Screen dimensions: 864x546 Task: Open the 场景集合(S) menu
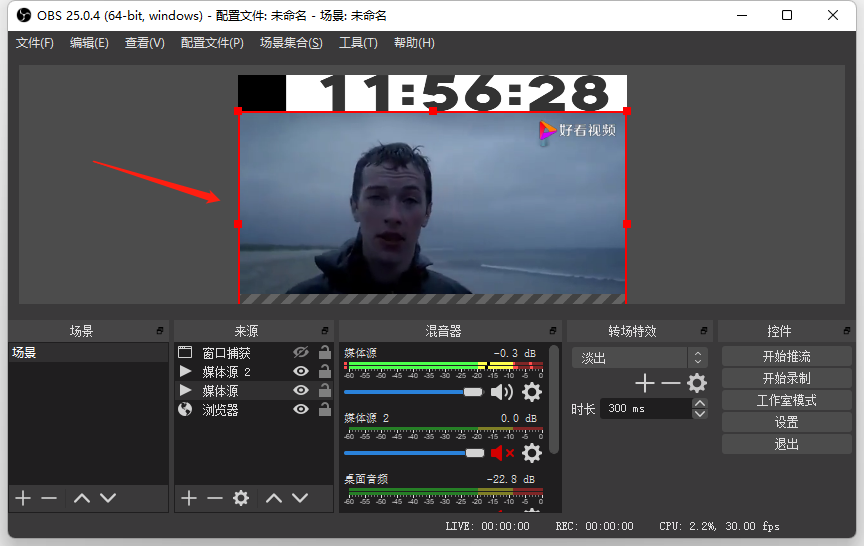pos(291,43)
